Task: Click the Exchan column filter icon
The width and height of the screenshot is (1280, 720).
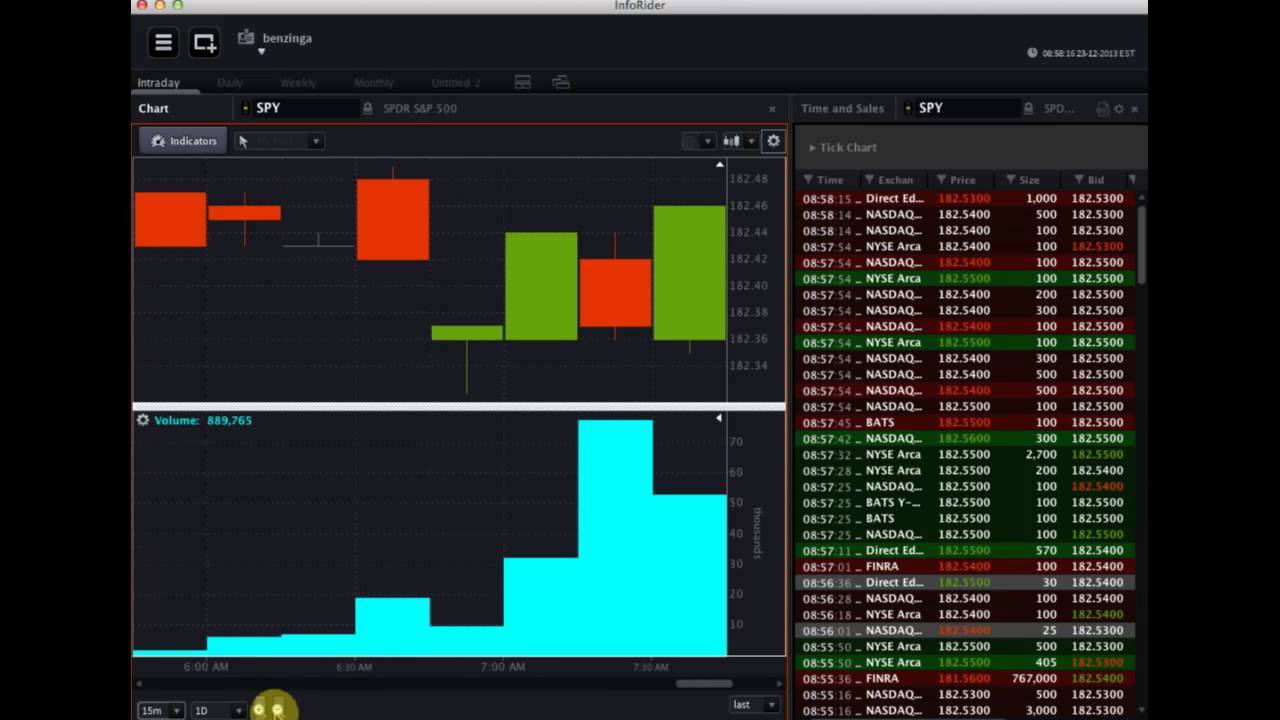Action: (870, 180)
